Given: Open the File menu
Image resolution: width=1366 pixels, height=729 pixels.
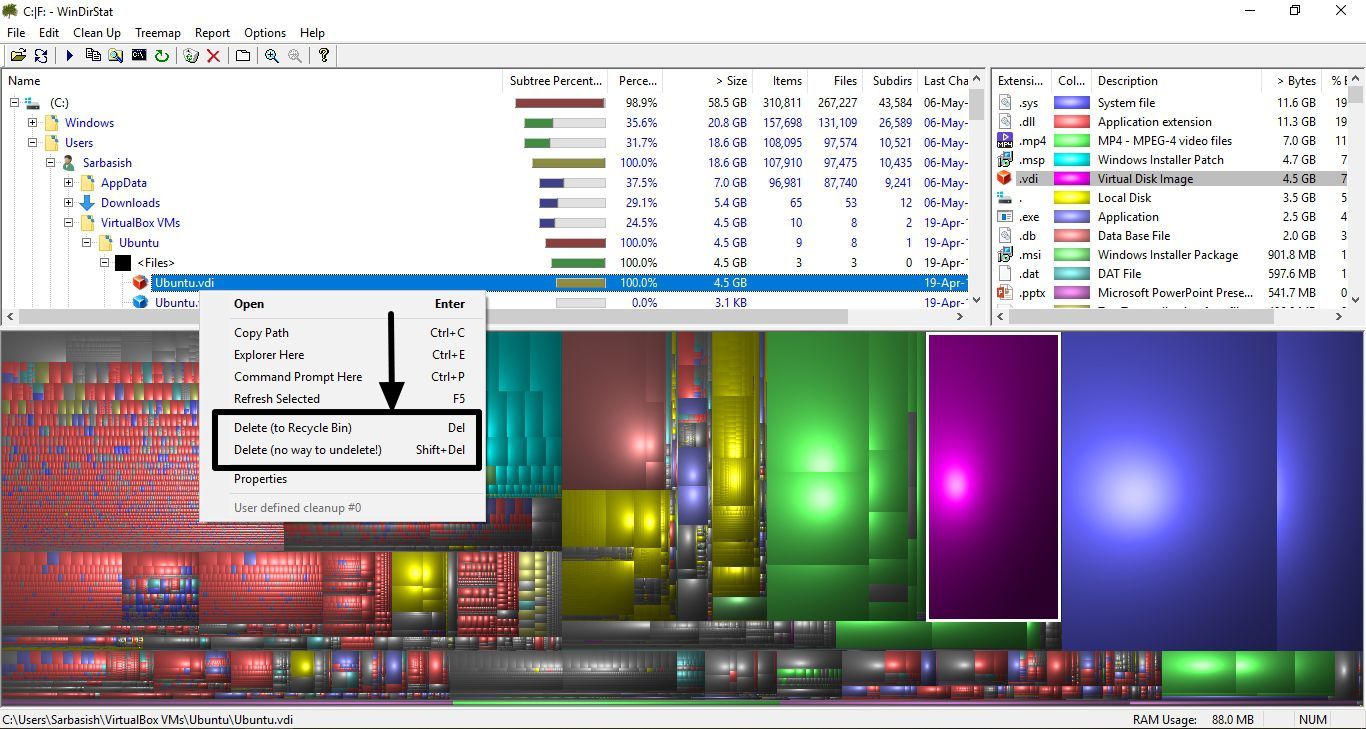Looking at the screenshot, I should [16, 33].
